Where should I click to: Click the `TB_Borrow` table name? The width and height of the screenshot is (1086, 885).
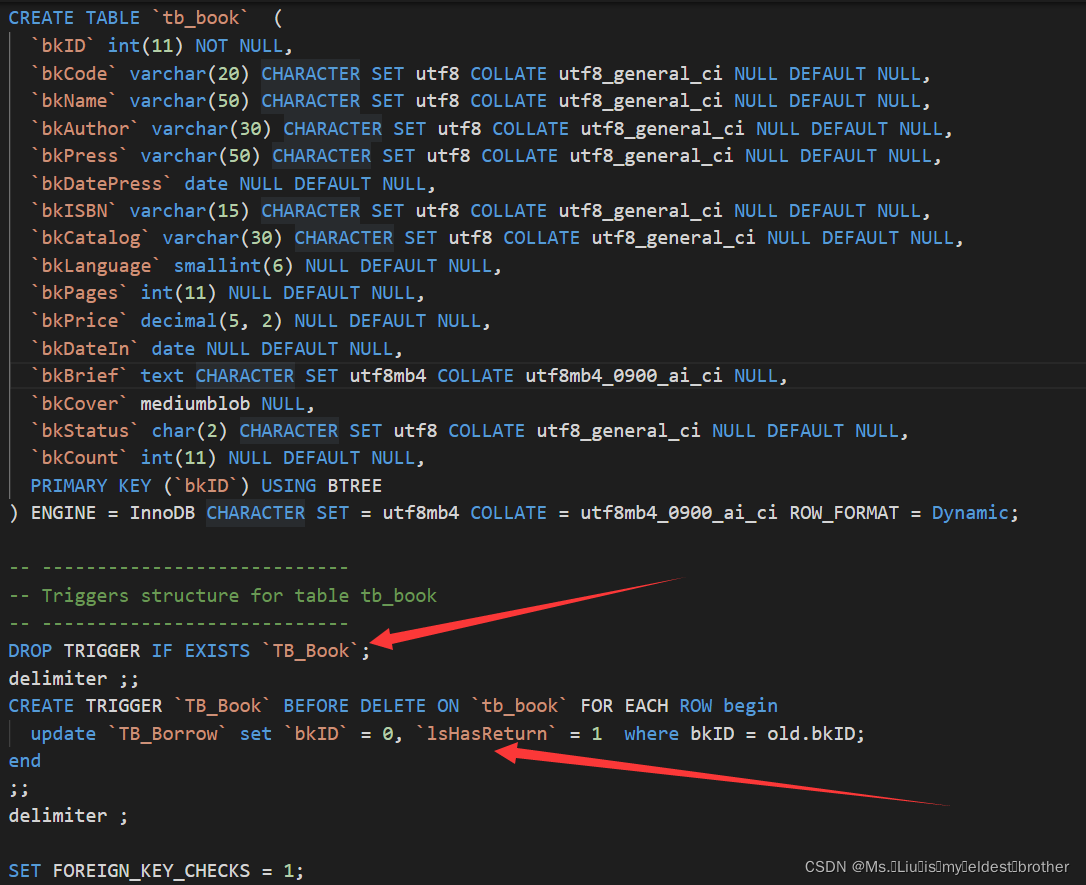(168, 733)
